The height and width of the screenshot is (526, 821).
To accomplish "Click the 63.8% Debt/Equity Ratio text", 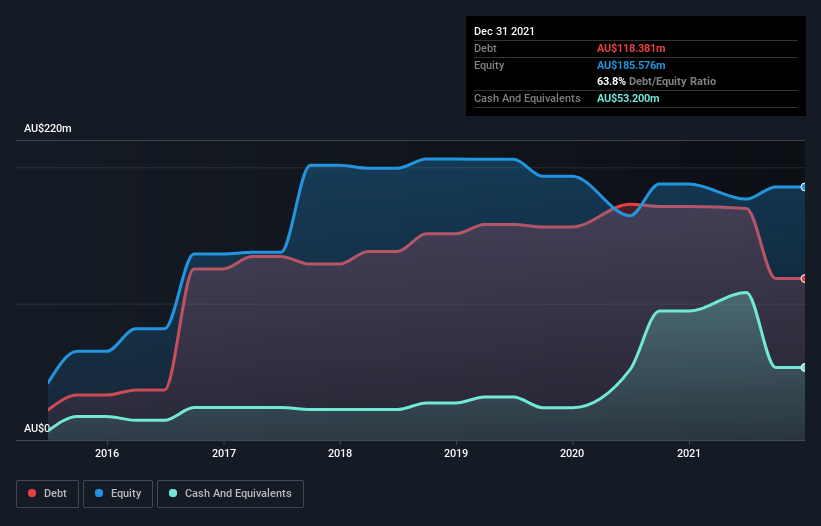I will (x=656, y=81).
